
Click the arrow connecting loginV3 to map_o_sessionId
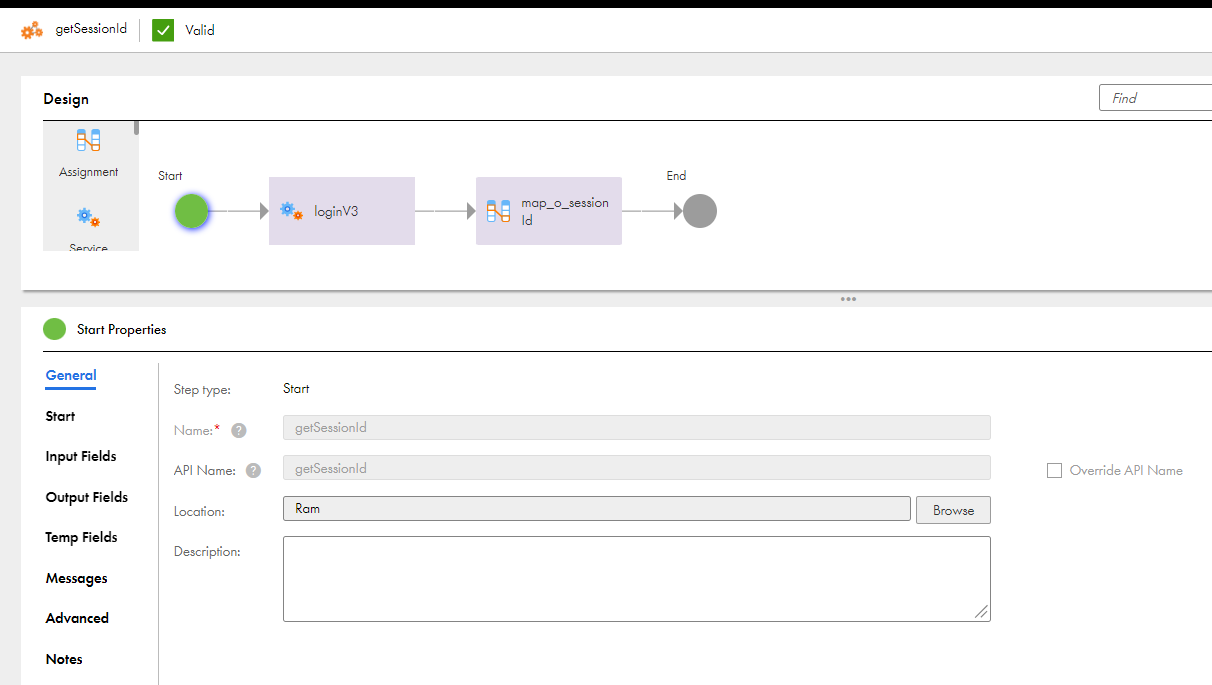[x=445, y=211]
